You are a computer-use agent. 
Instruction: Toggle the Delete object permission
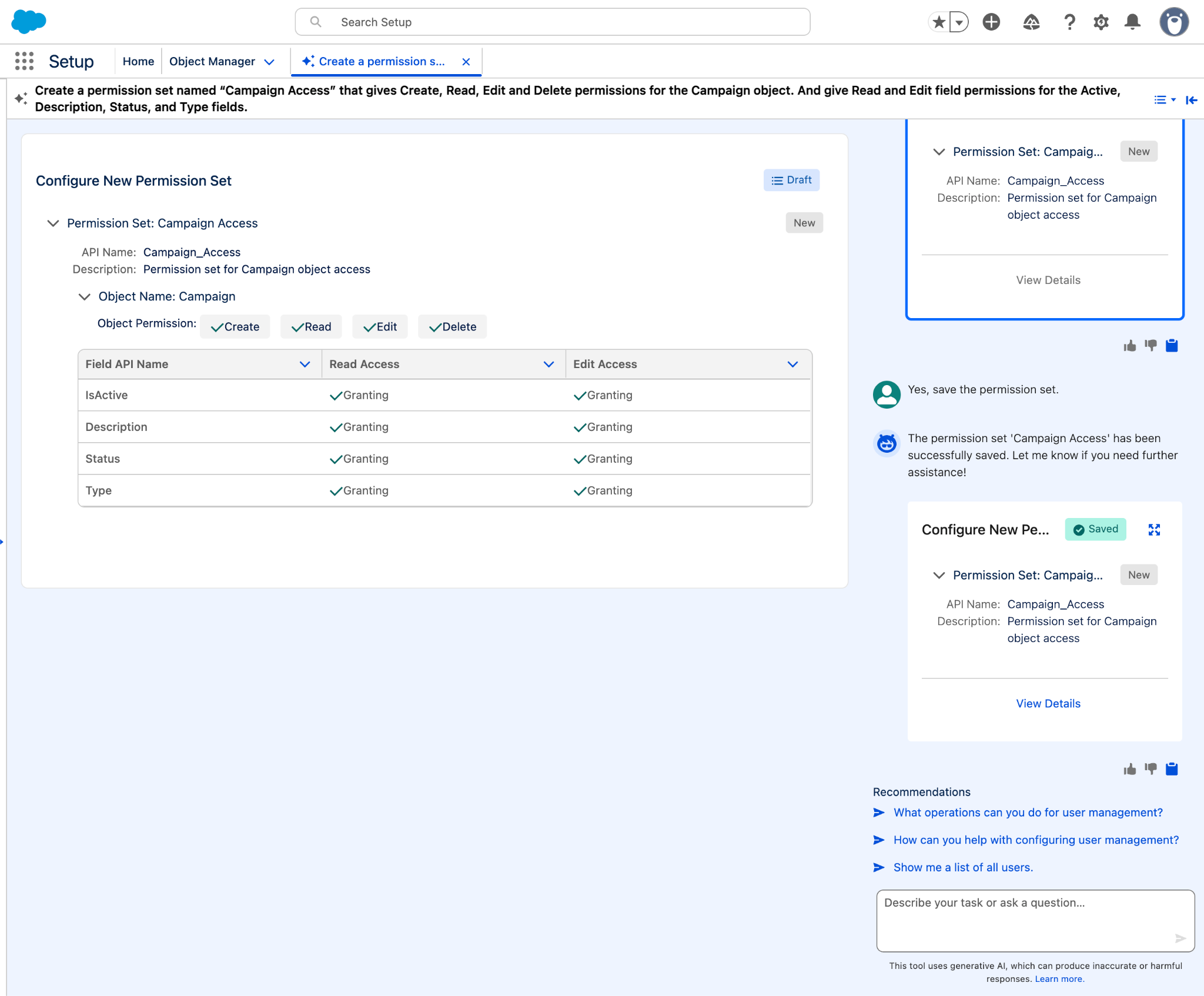click(453, 327)
